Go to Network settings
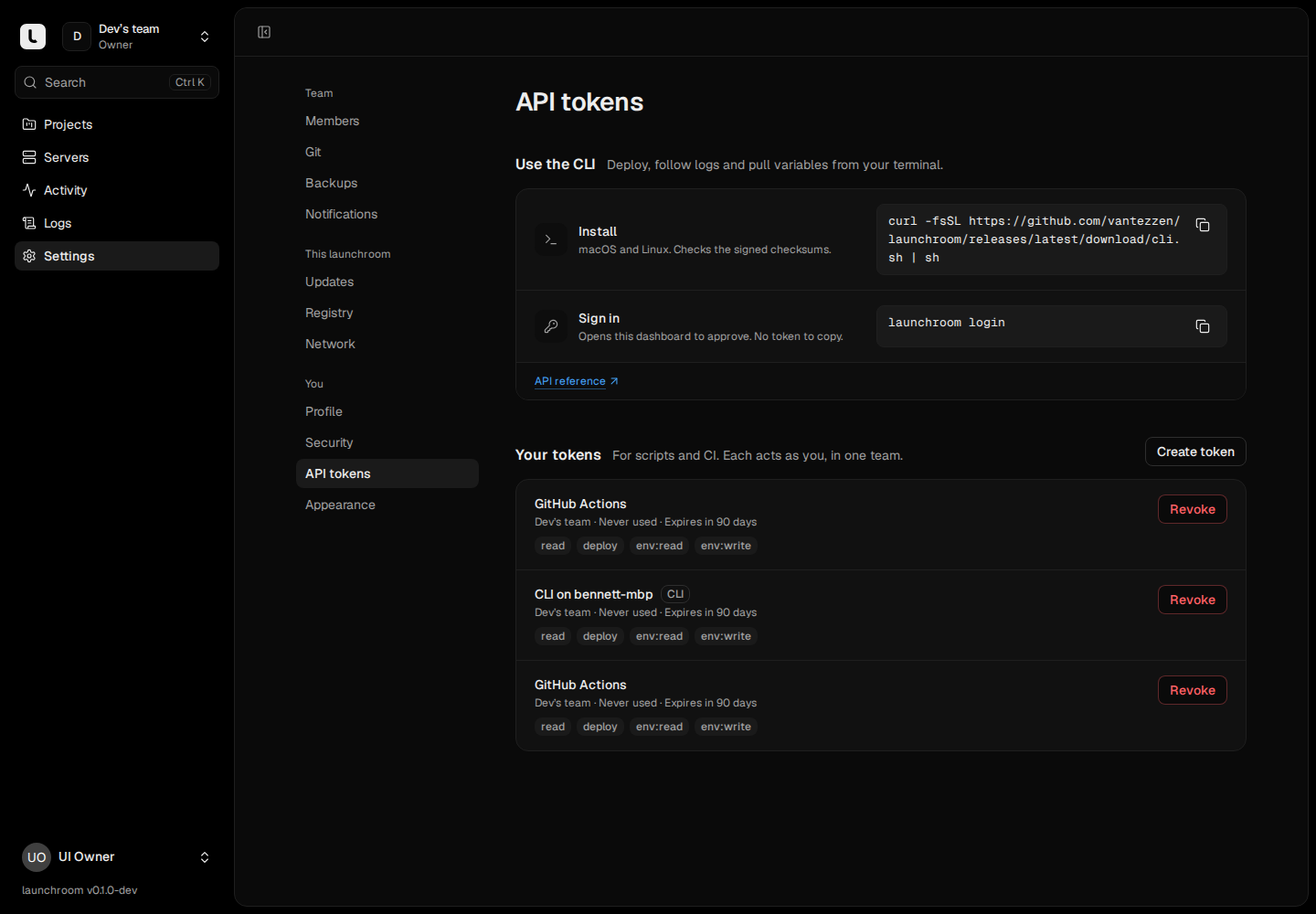Image resolution: width=1316 pixels, height=914 pixels. click(387, 344)
